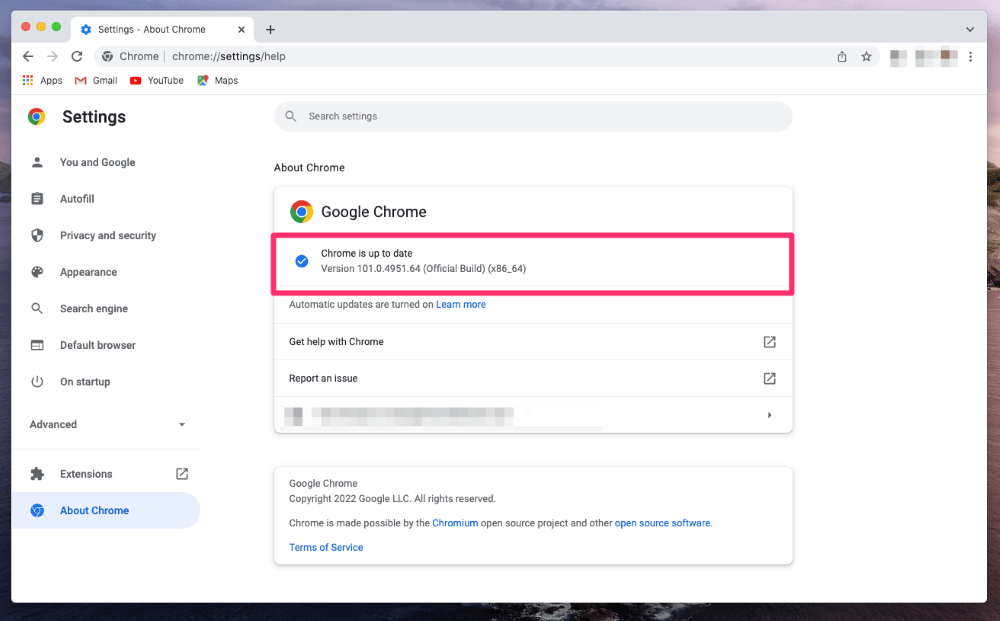The image size is (1000, 621).
Task: Open the Gmail bookmark
Action: pos(96,80)
